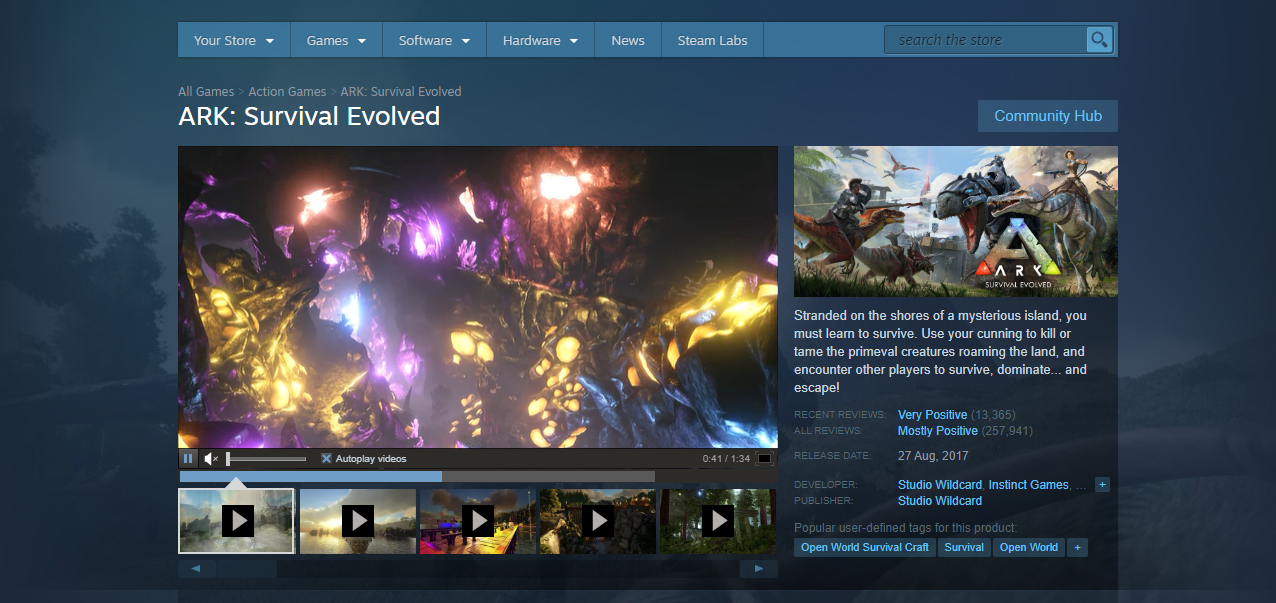Click the ARK: Survival Evolved page title
This screenshot has height=603, width=1276.
click(x=309, y=116)
